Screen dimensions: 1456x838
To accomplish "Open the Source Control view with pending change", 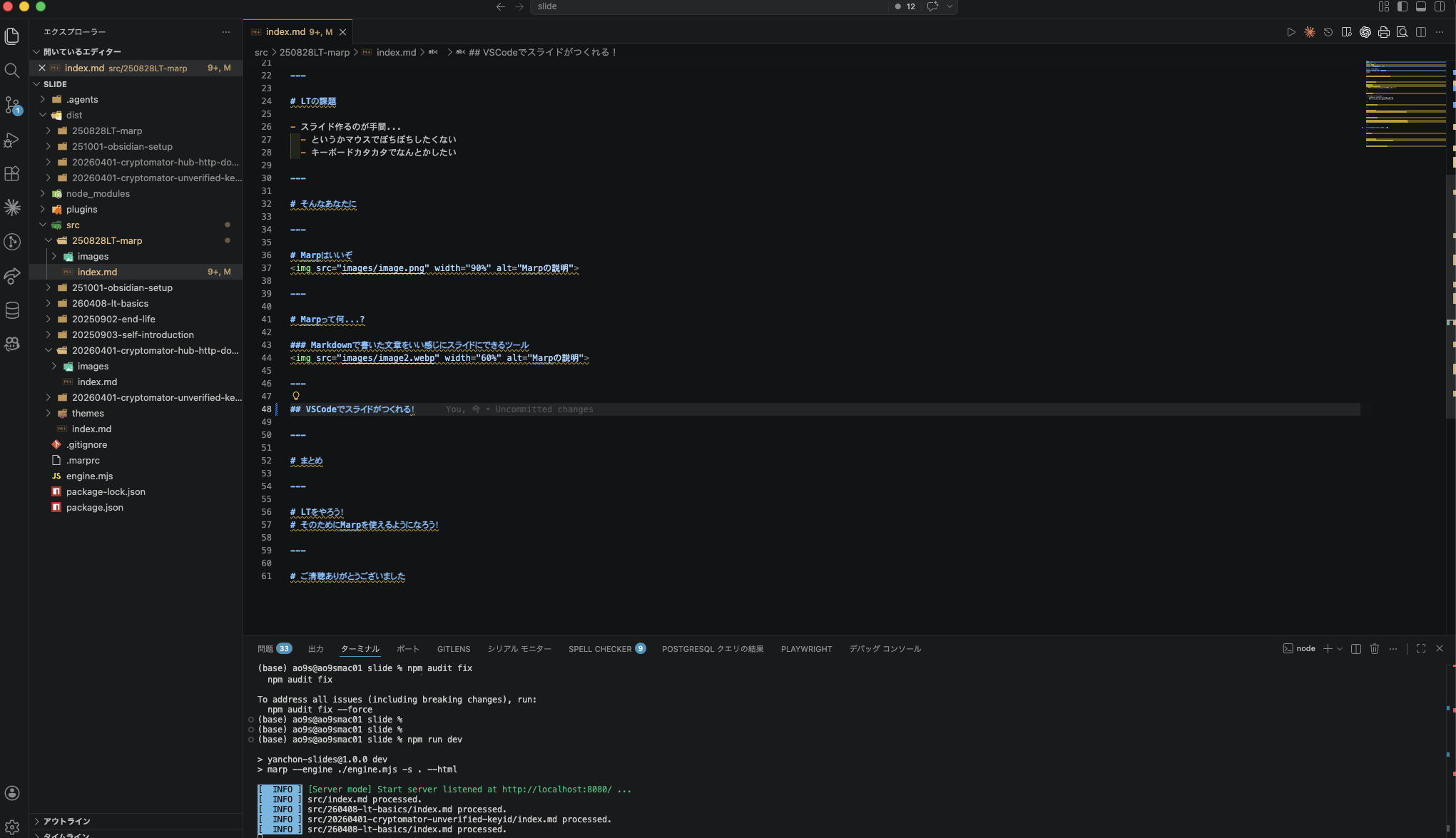I will tap(12, 106).
